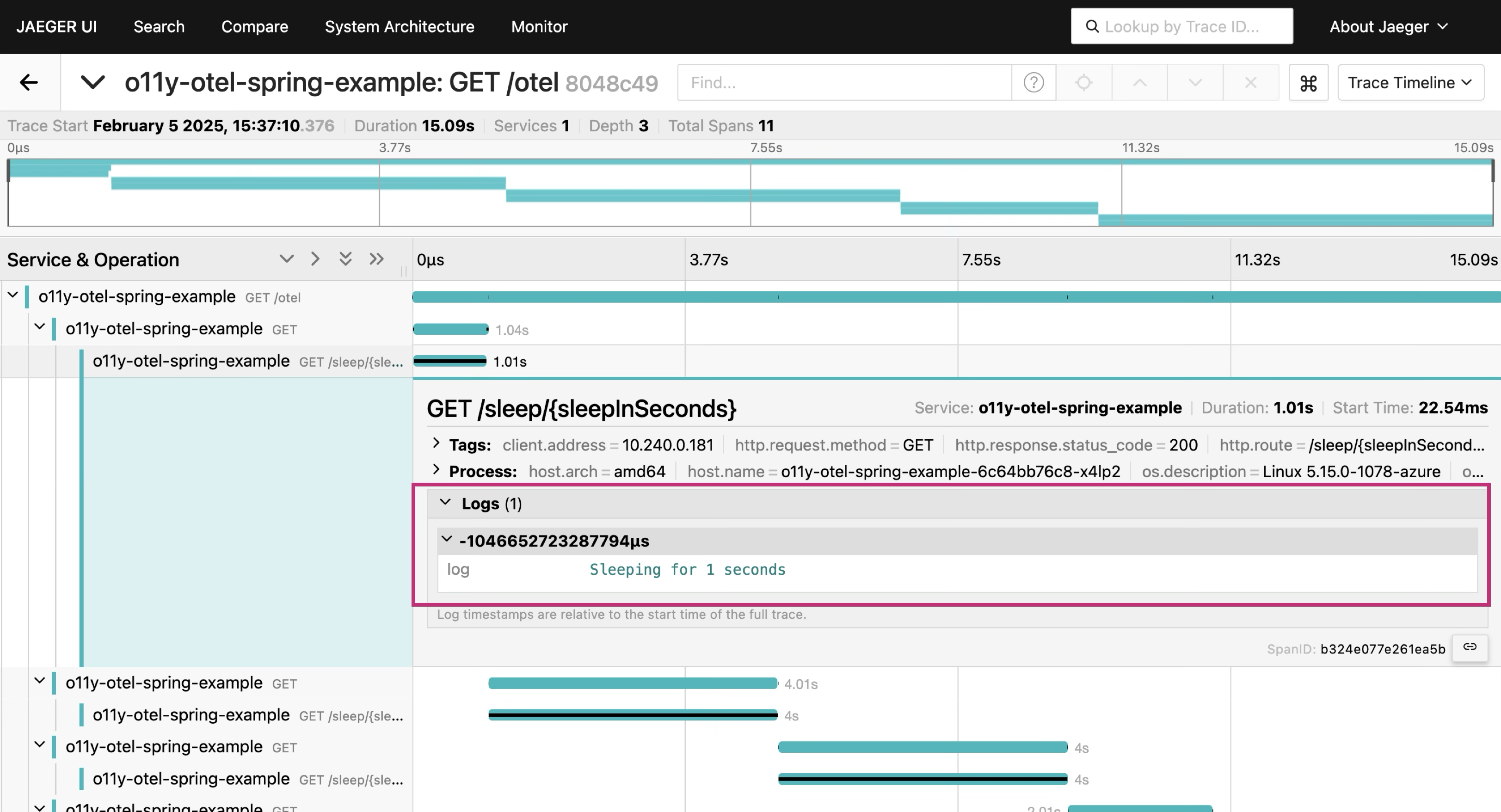This screenshot has height=812, width=1501.
Task: Click trace ID 8048c49 in title
Action: point(611,83)
